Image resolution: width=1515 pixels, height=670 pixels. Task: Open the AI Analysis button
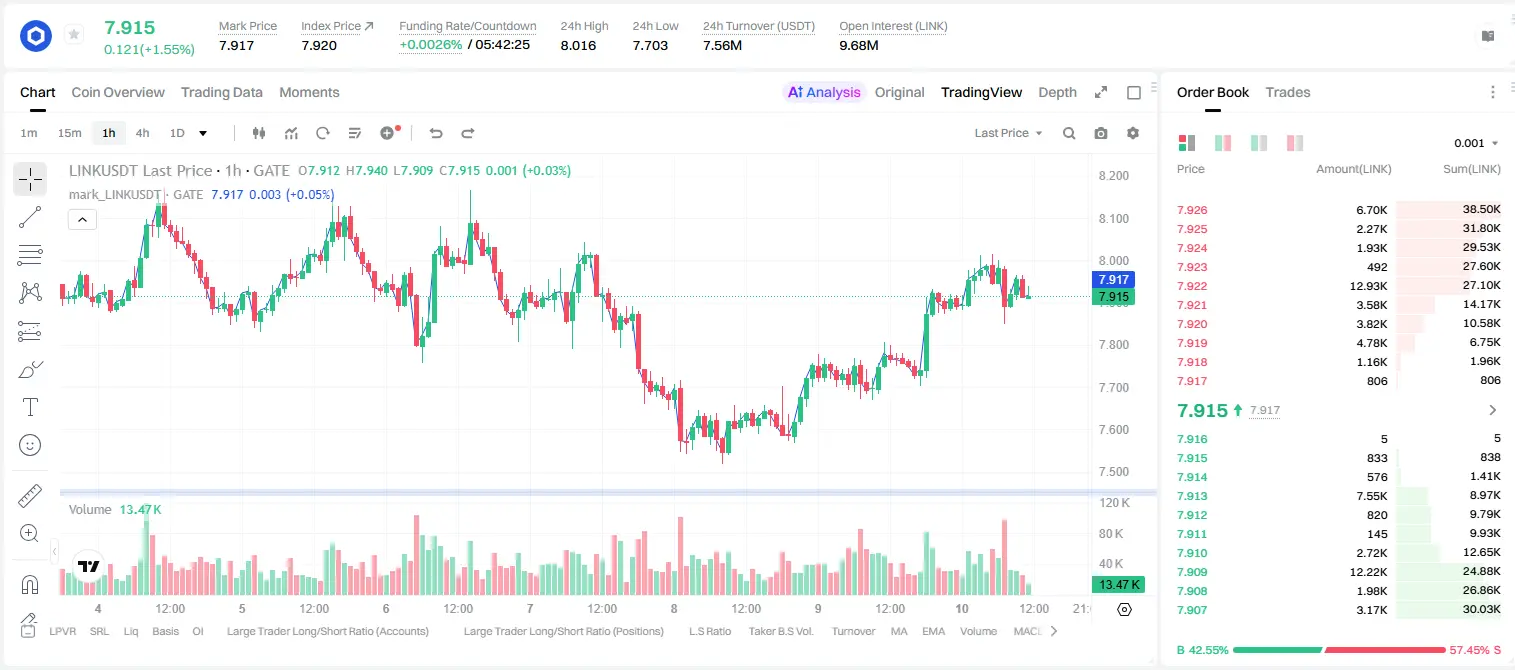(823, 92)
